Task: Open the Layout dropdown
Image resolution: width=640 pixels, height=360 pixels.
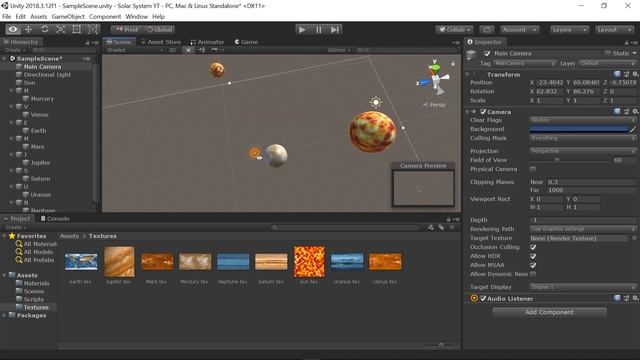Action: click(x=614, y=29)
